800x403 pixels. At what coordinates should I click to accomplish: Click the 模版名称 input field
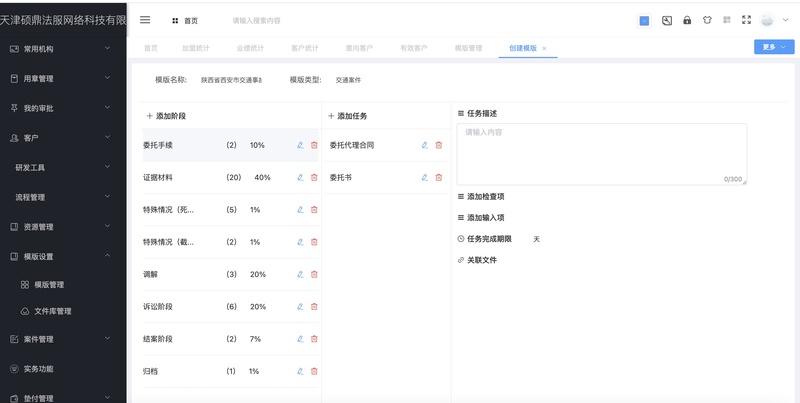[231, 80]
